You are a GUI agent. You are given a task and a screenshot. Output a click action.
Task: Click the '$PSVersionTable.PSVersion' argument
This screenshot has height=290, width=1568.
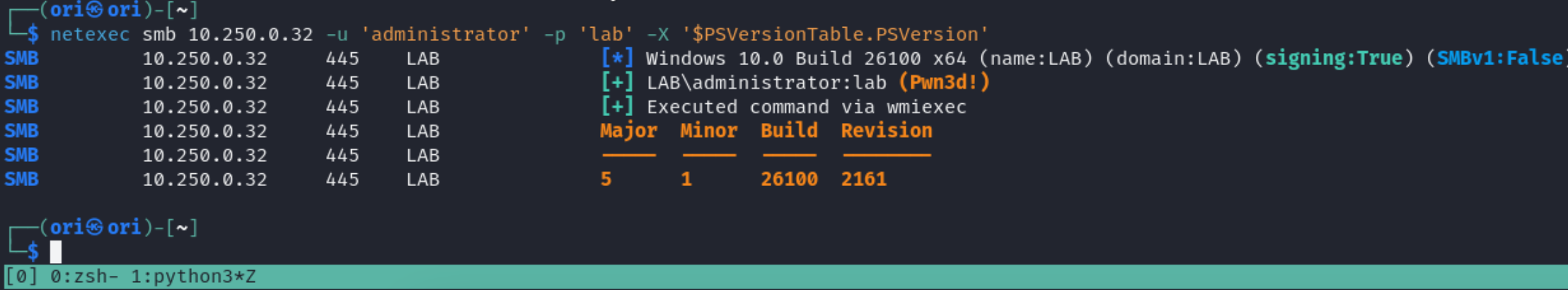click(835, 34)
